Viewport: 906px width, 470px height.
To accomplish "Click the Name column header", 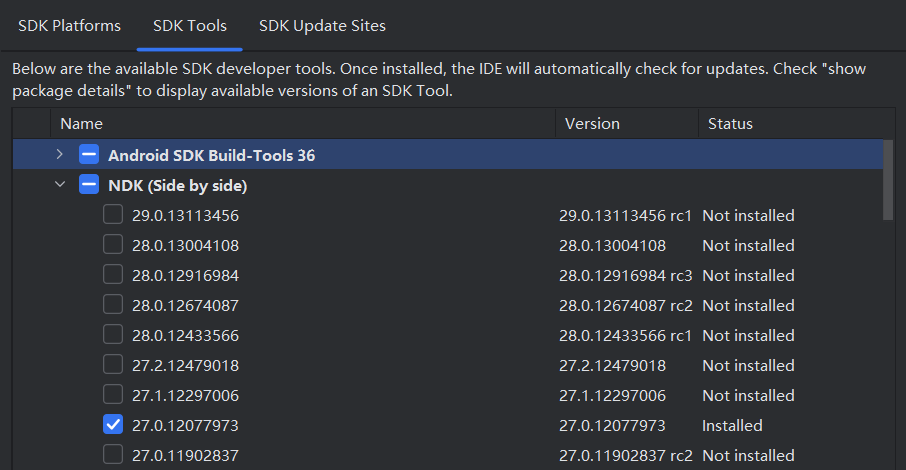I will coord(300,124).
